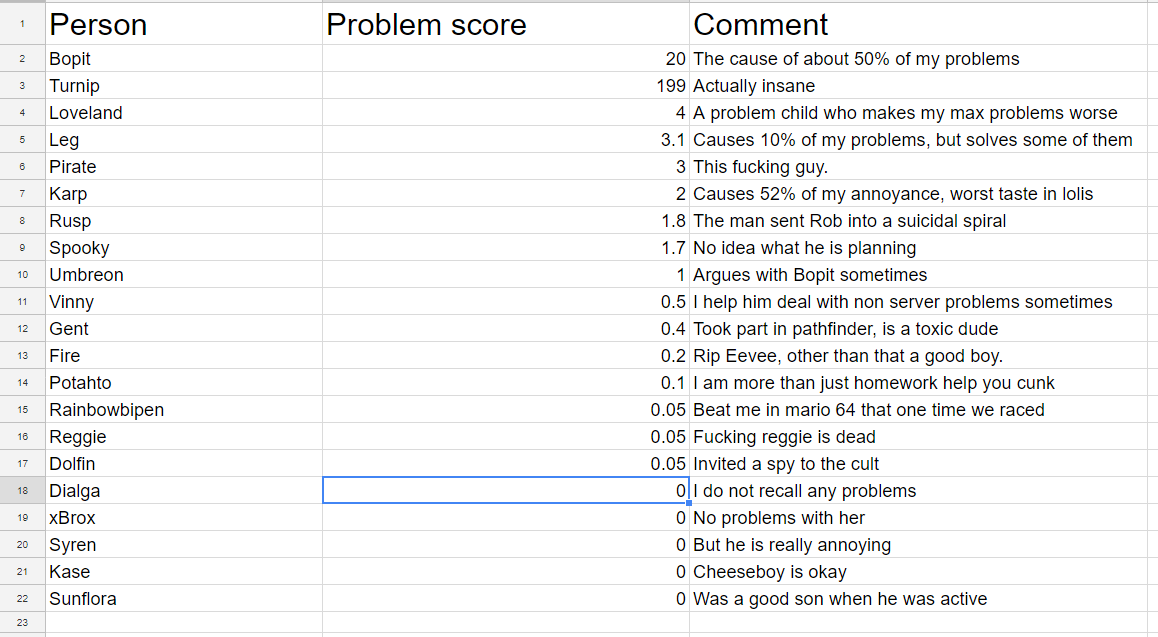Viewport: 1158px width, 637px height.
Task: Click the Problem score header cell
Action: point(506,24)
